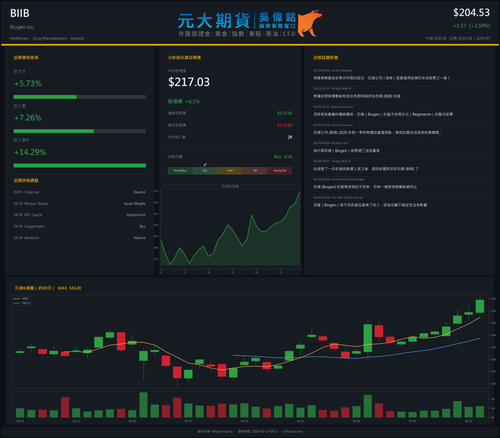This screenshot has height=438, width=500.
Task: Click the analyst count value 29
Action: [x=290, y=137]
